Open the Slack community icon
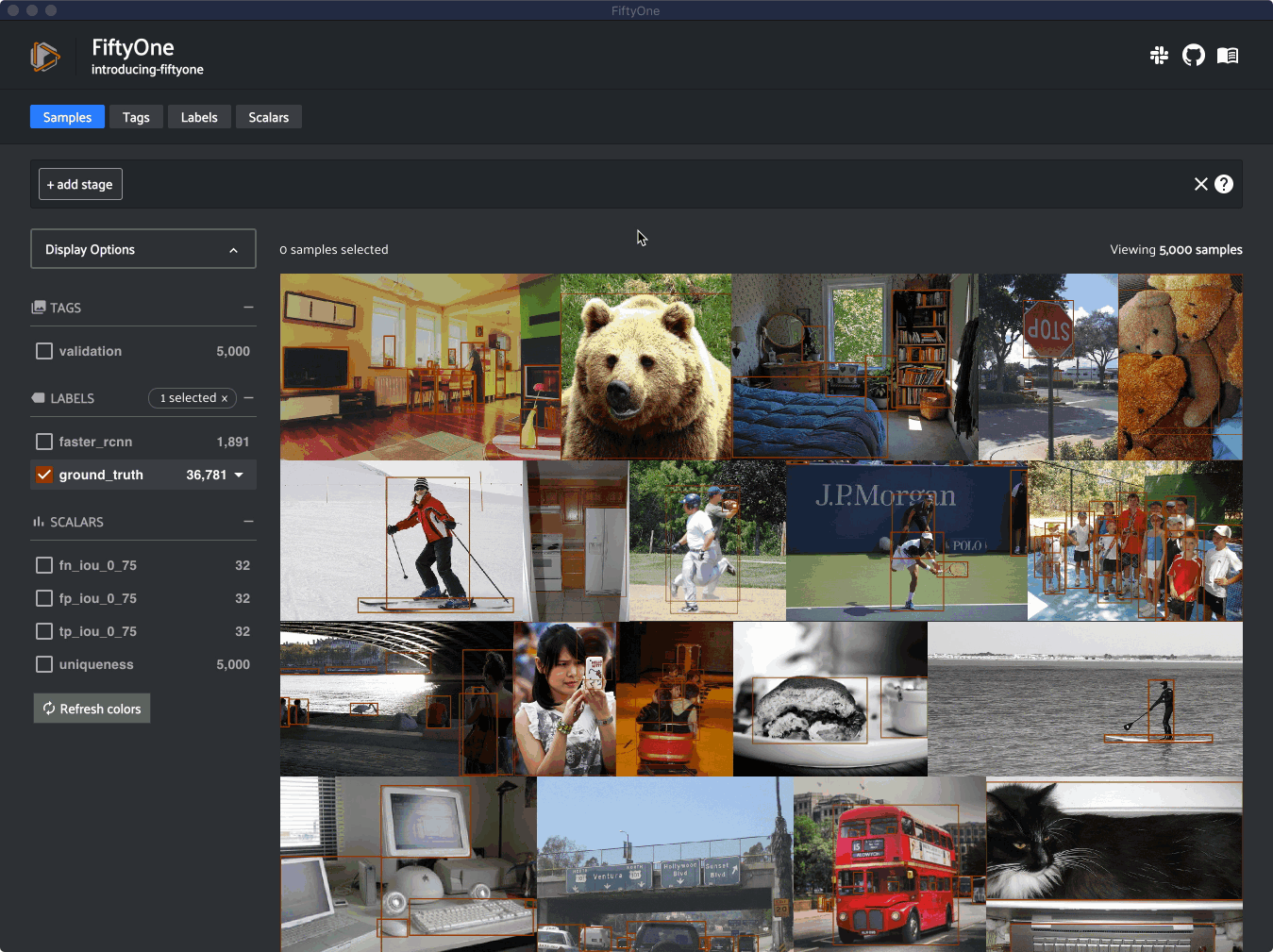 point(1159,56)
